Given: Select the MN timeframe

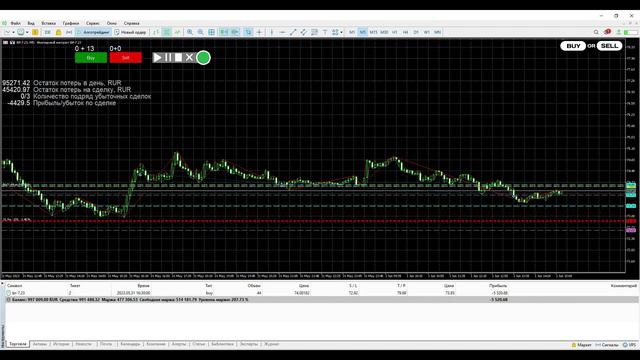Looking at the screenshot, I should click(437, 32).
